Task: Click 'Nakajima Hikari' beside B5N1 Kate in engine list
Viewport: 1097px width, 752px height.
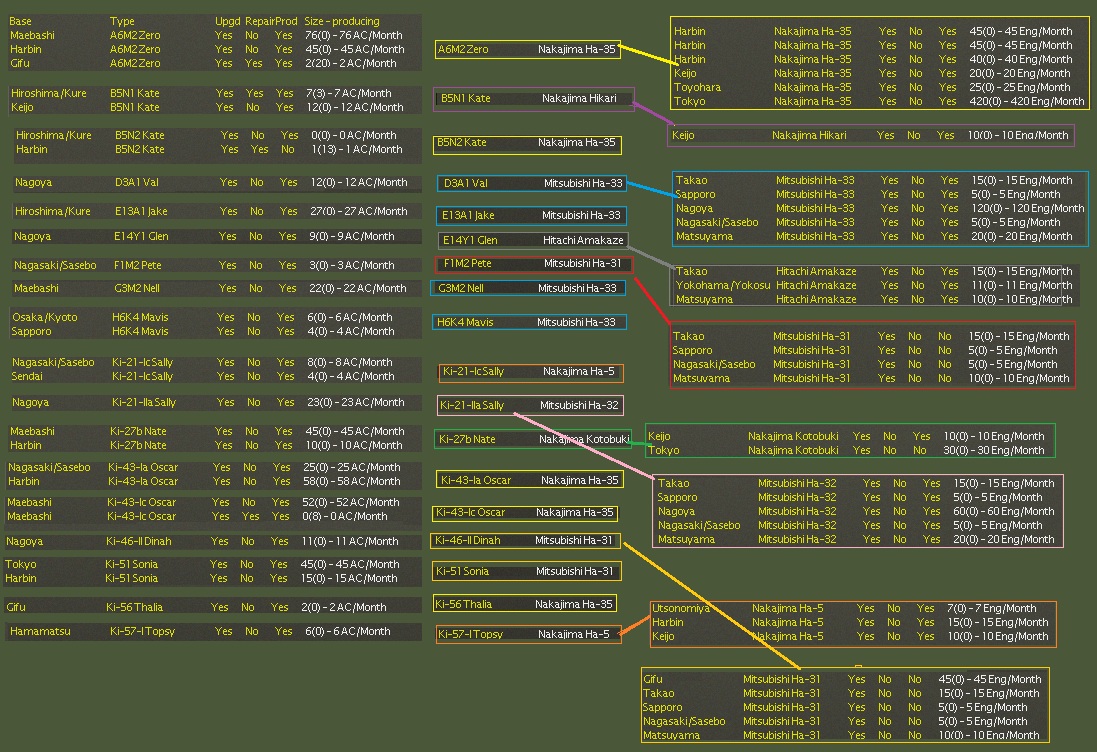Action: point(579,98)
